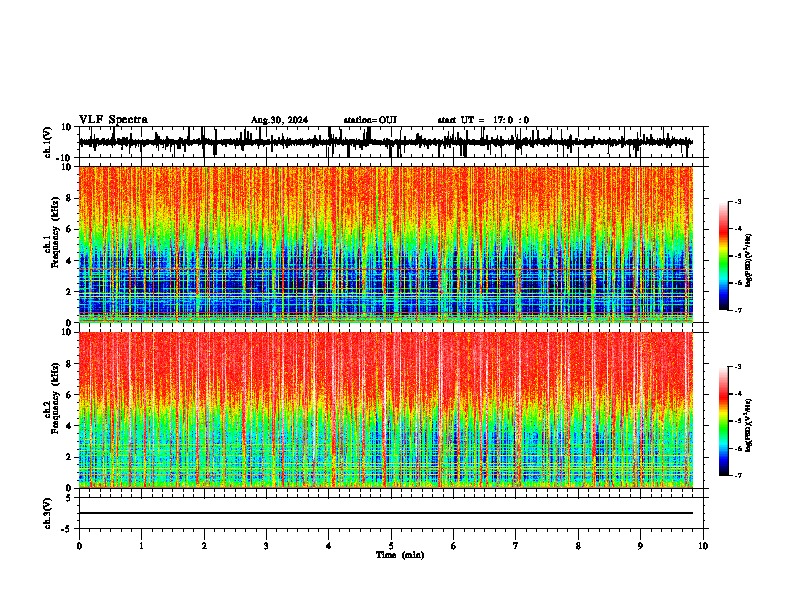Click the "-3" label on ch.1 color bar
792x612 pixels.
pyautogui.click(x=737, y=201)
